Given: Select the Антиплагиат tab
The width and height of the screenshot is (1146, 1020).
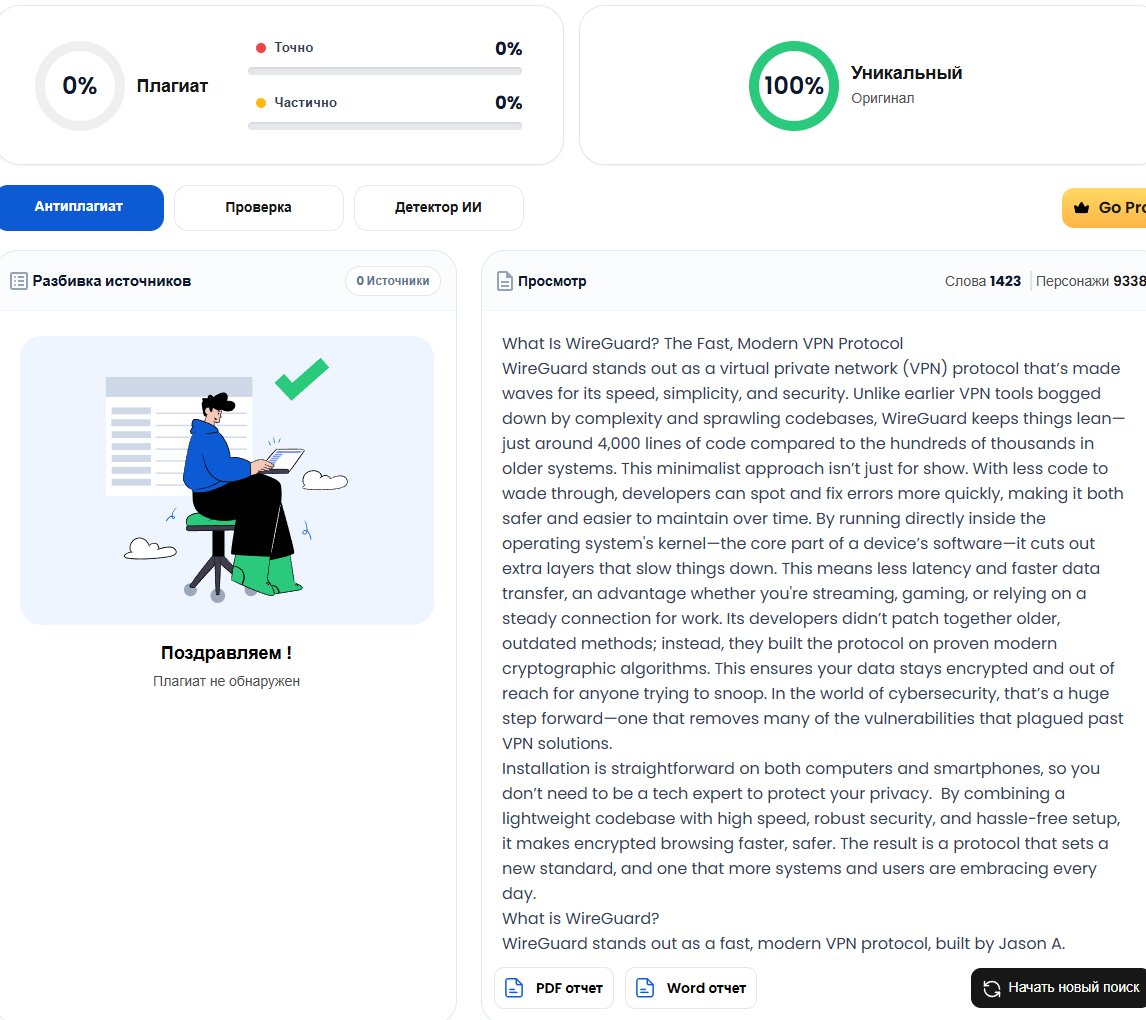Looking at the screenshot, I should click(x=79, y=208).
